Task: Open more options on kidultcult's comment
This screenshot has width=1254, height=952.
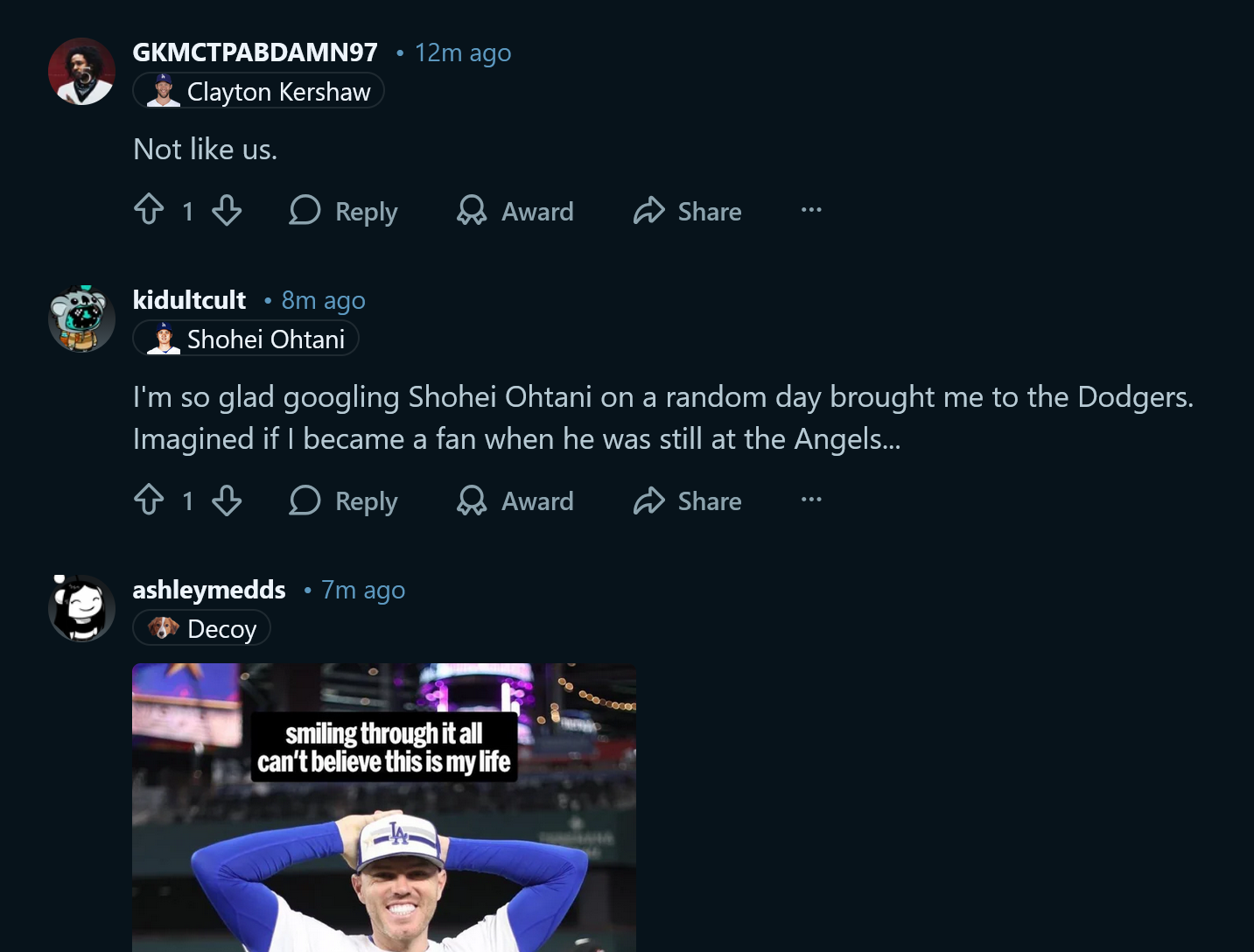Action: 811,500
